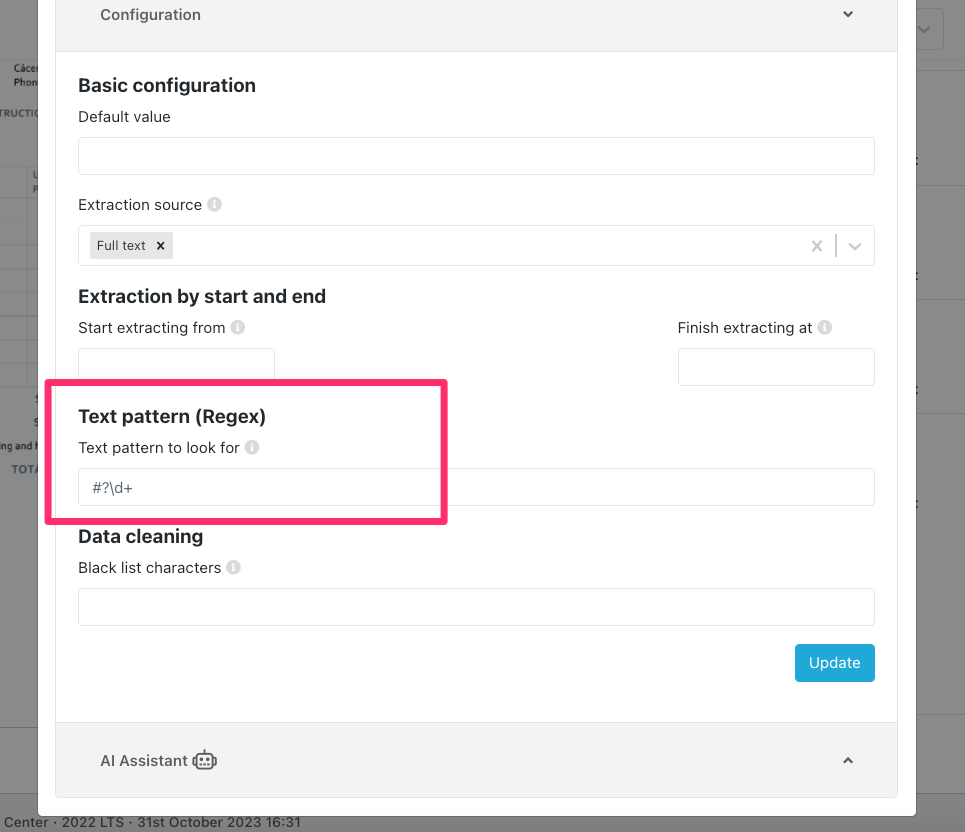The height and width of the screenshot is (832, 965).
Task: Open the Extraction source dropdown arrow
Action: click(x=855, y=246)
